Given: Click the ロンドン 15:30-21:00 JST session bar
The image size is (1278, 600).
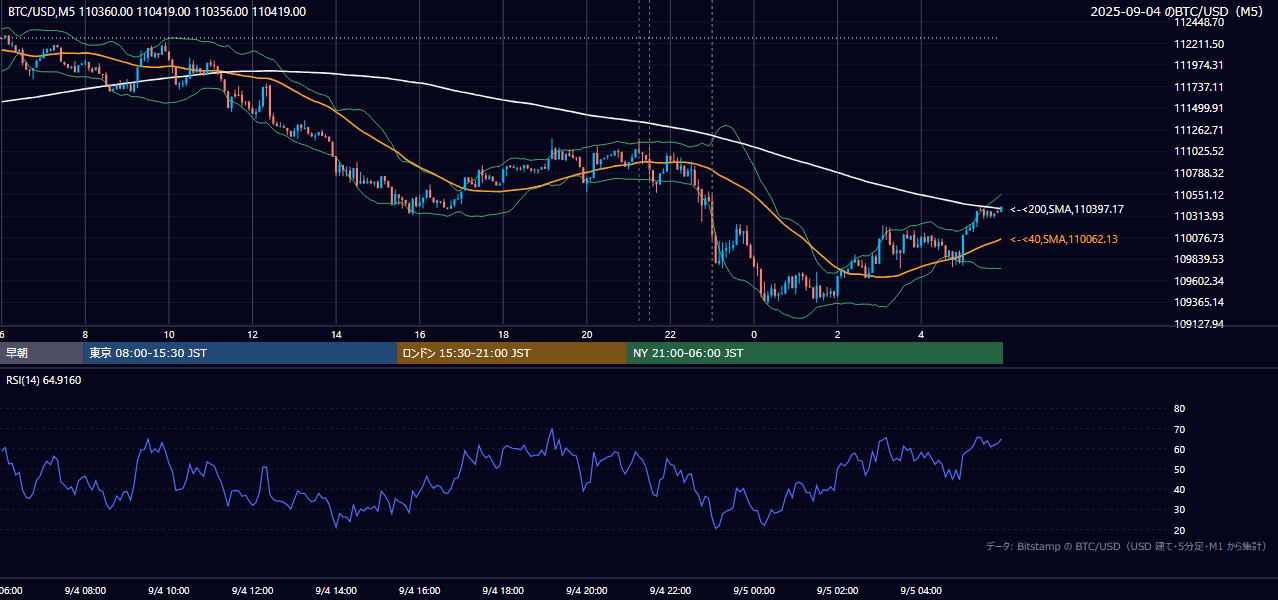Looking at the screenshot, I should 512,353.
